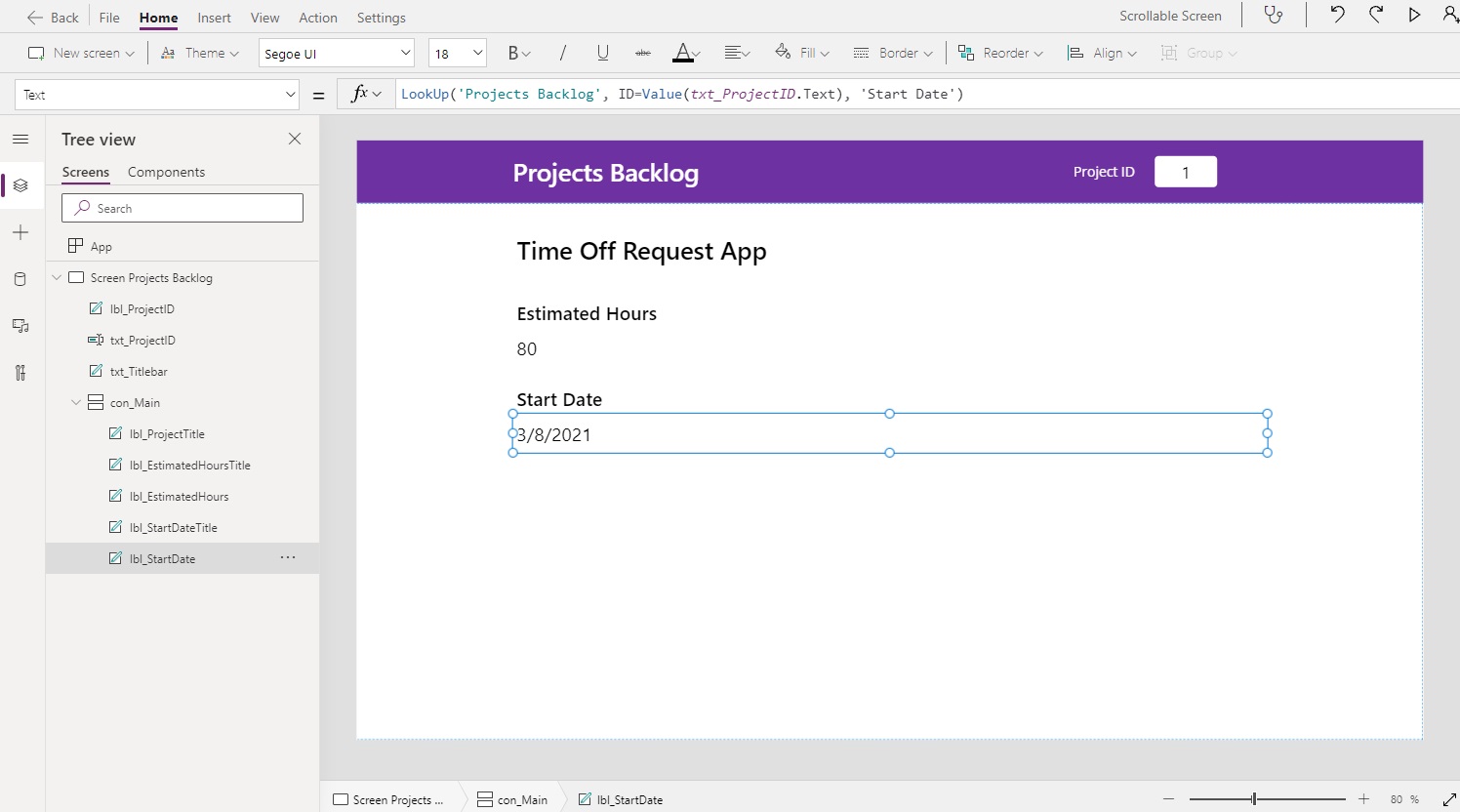Image resolution: width=1460 pixels, height=812 pixels.
Task: Undo the last change
Action: [1336, 15]
